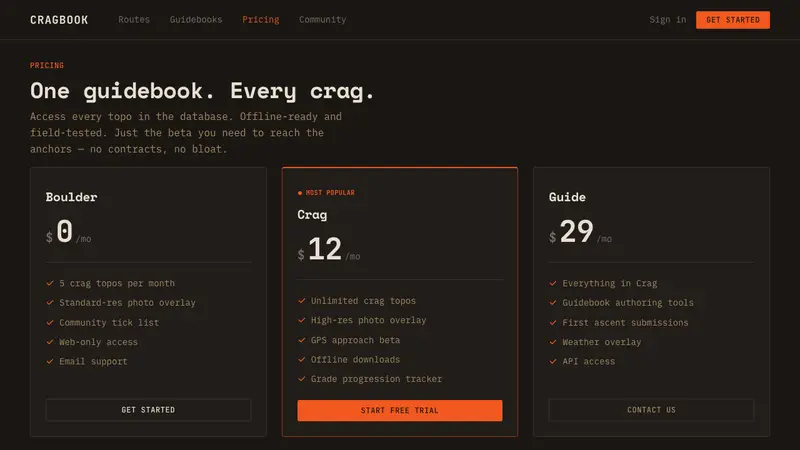
Task: Click checkmark beside Guidebook authoring tools
Action: click(553, 303)
